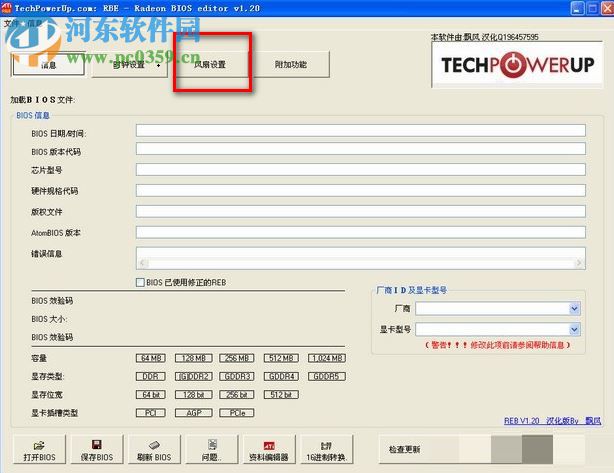Screen dimensions: 614x473
Task: Select the 128 bit bus width indicator
Action: [x=194, y=395]
